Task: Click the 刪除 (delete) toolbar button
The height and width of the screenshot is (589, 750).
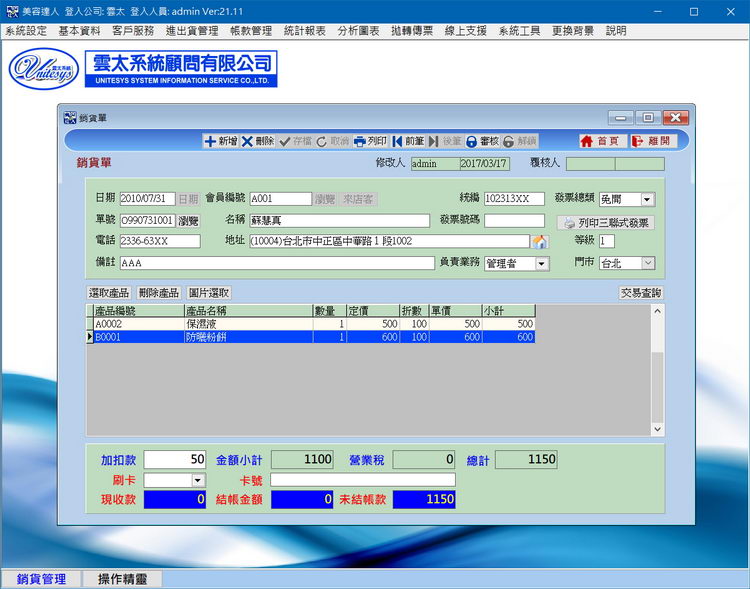Action: pos(257,142)
